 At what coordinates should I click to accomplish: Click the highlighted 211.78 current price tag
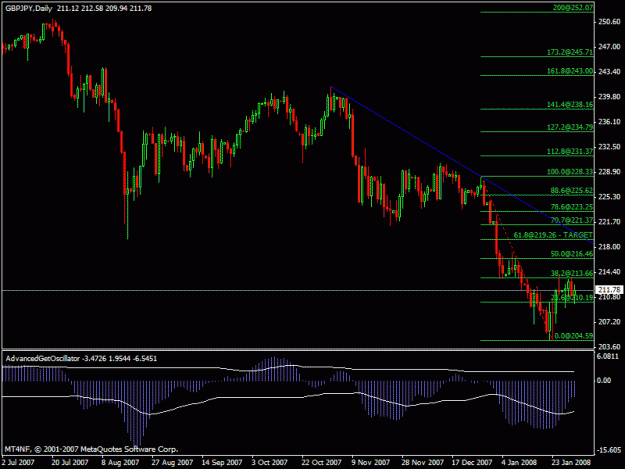click(609, 290)
